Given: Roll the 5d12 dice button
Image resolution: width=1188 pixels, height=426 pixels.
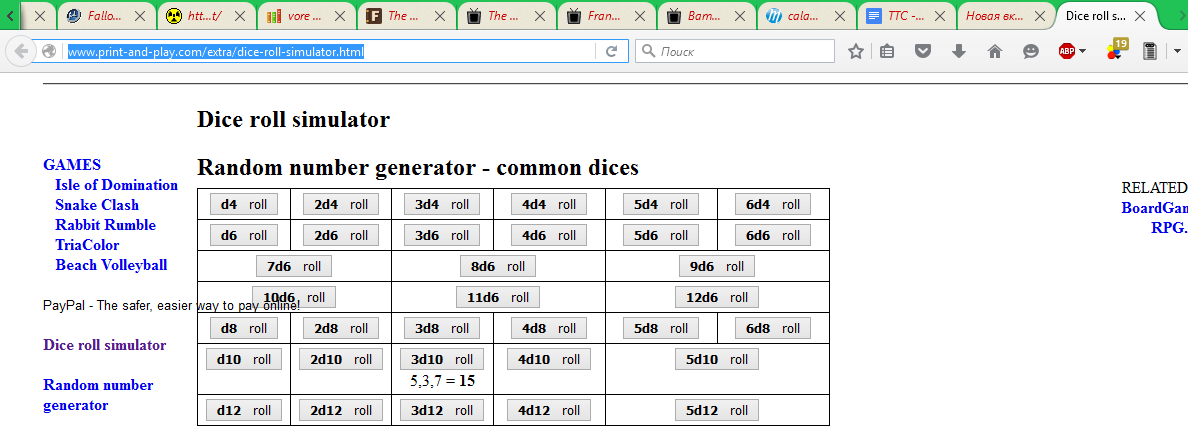Looking at the screenshot, I should click(717, 411).
